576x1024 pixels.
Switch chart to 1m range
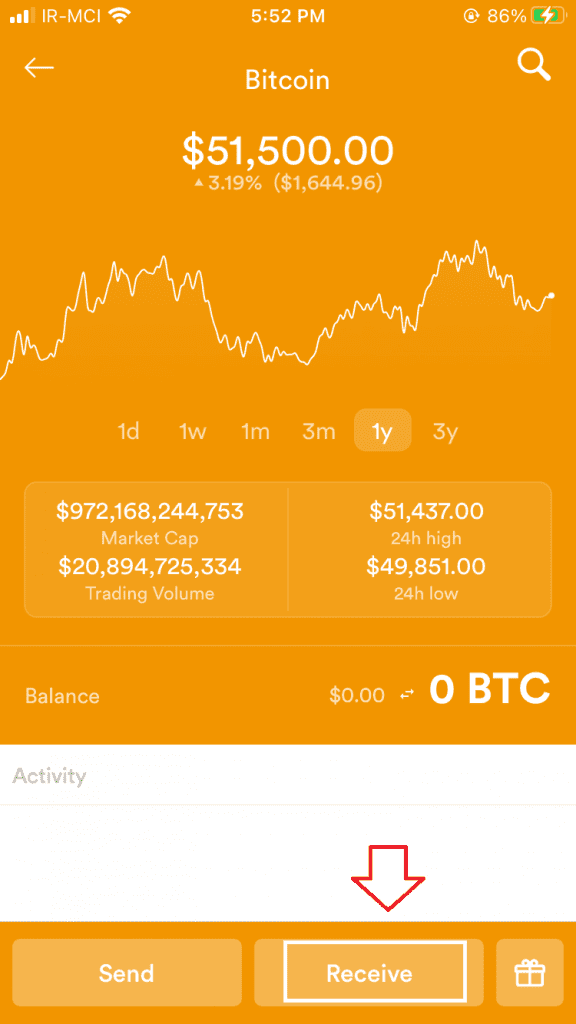point(255,431)
